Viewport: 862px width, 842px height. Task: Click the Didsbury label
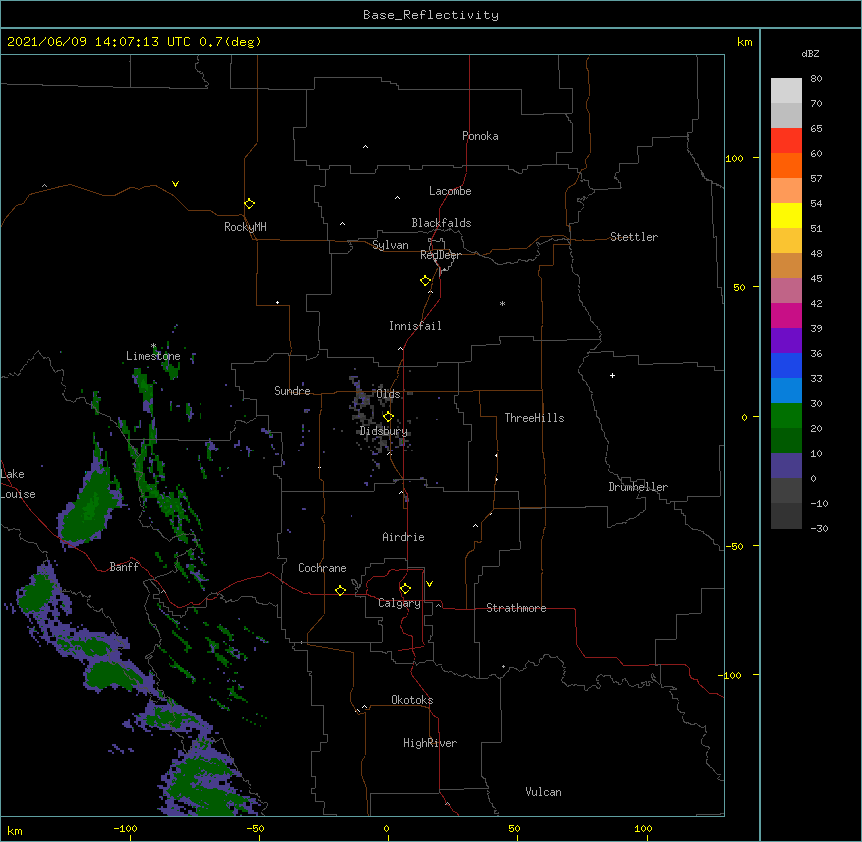tap(384, 431)
